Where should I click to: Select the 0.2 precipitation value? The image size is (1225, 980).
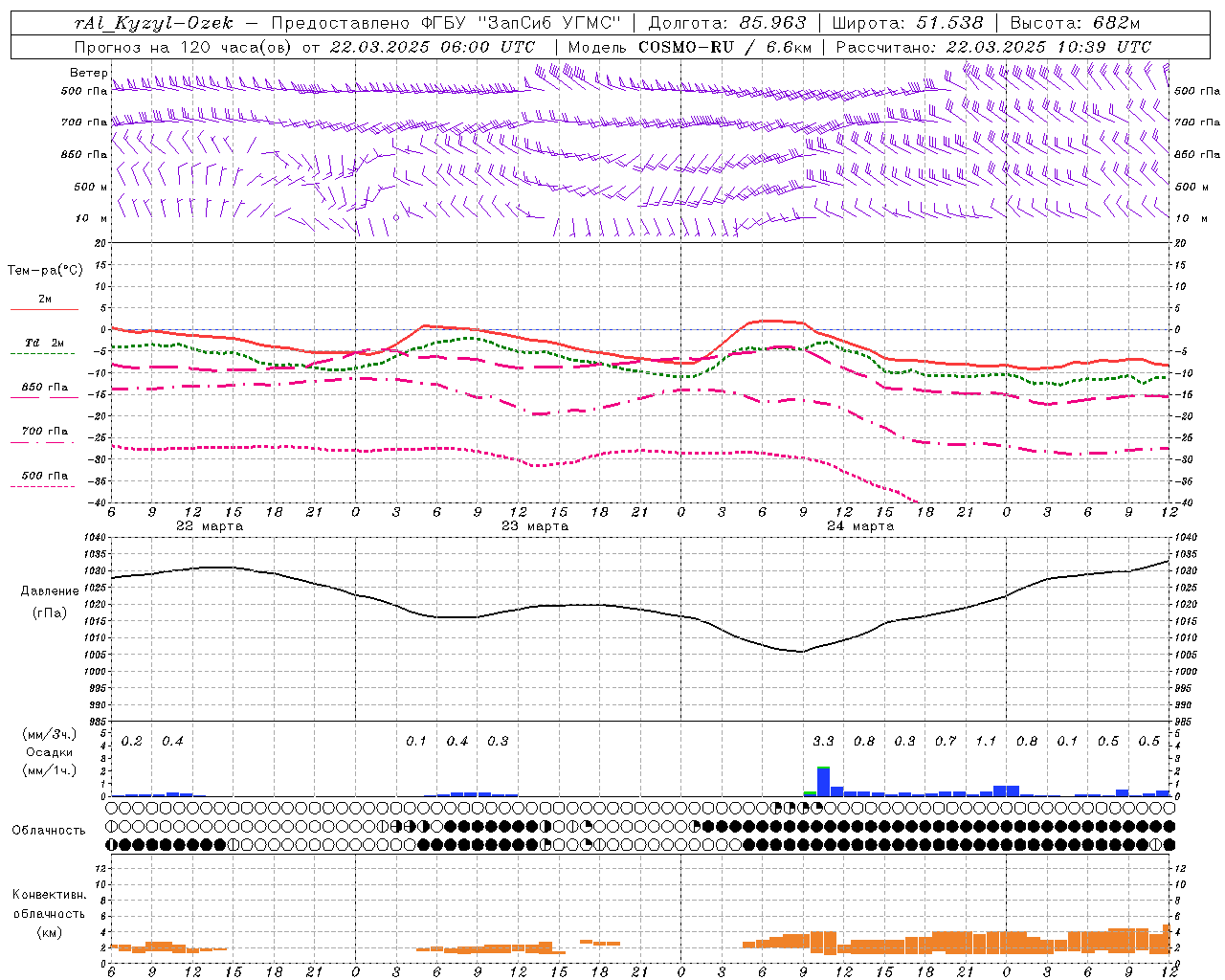[x=132, y=741]
